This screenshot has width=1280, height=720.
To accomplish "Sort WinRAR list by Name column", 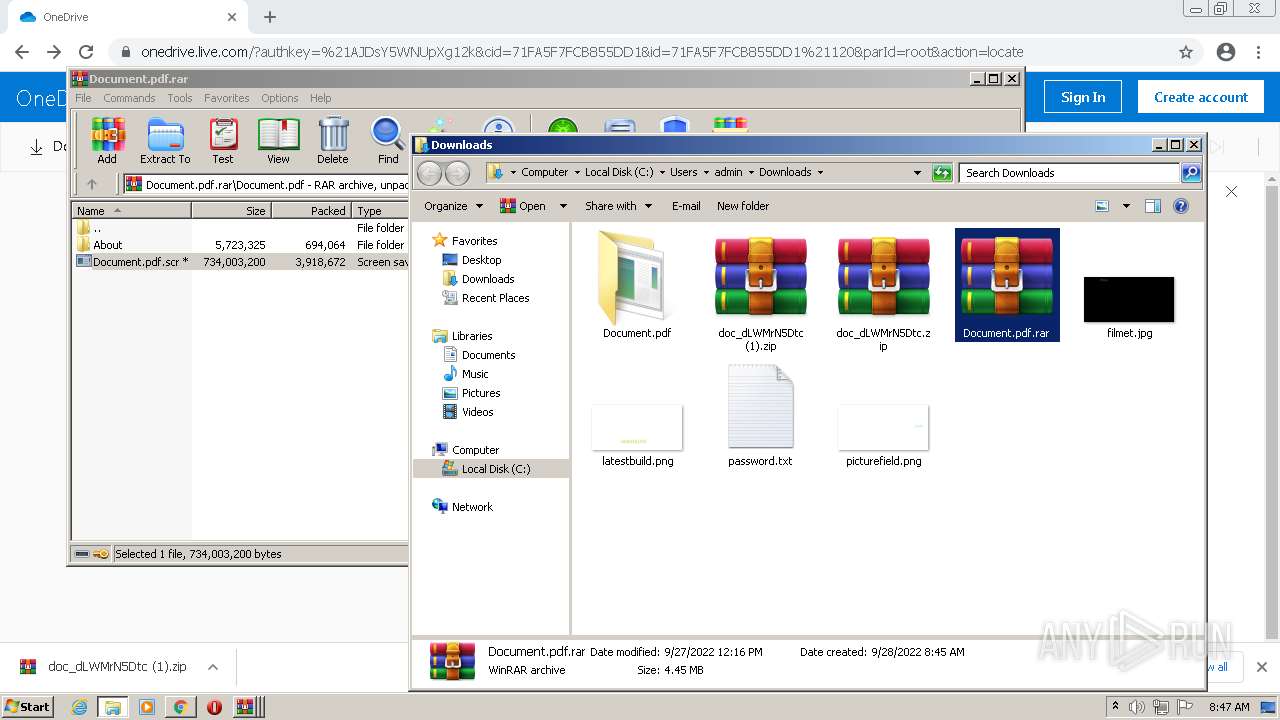I will coord(131,211).
